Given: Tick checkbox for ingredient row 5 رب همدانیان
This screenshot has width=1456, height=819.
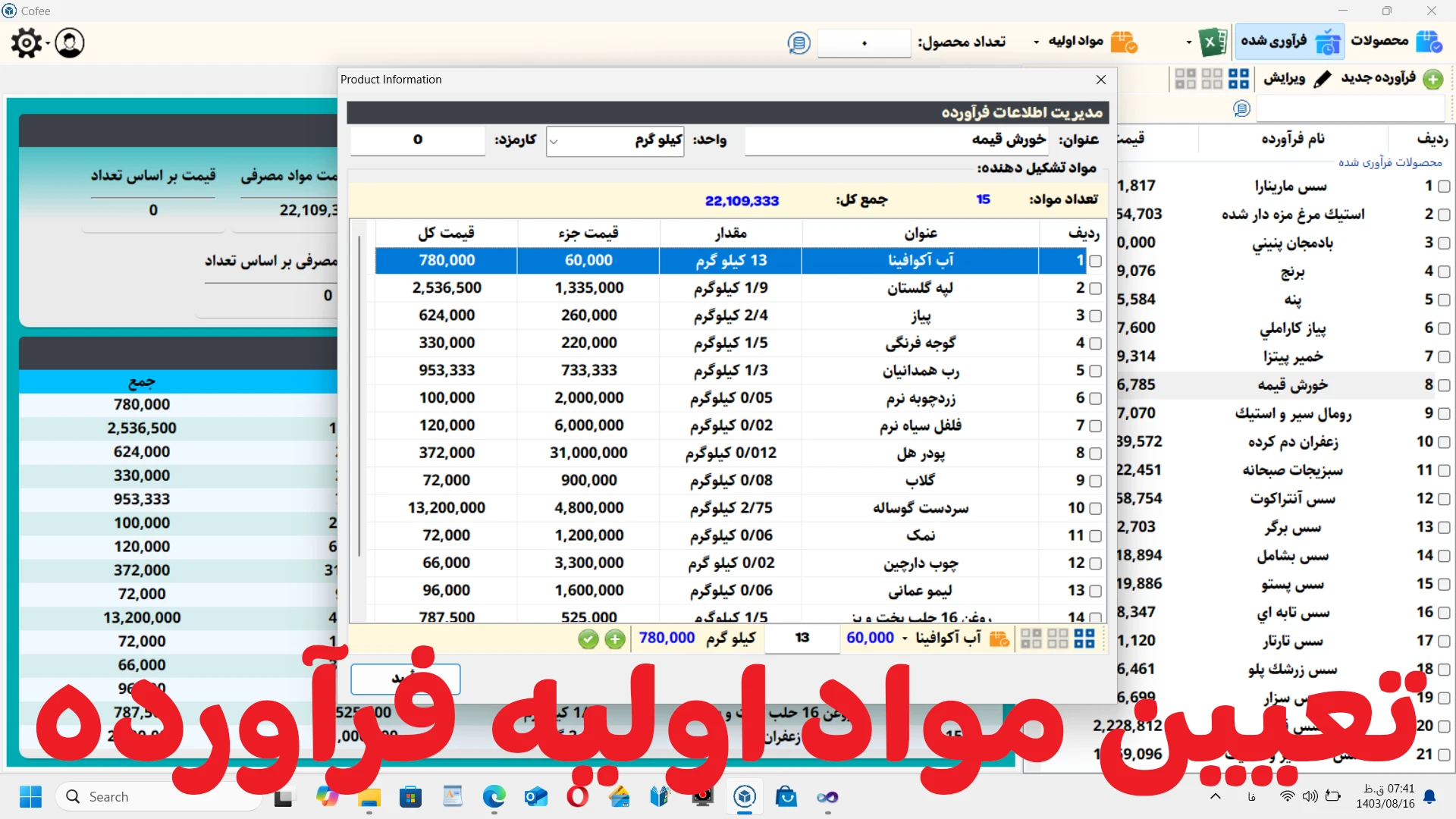Looking at the screenshot, I should (x=1095, y=372).
